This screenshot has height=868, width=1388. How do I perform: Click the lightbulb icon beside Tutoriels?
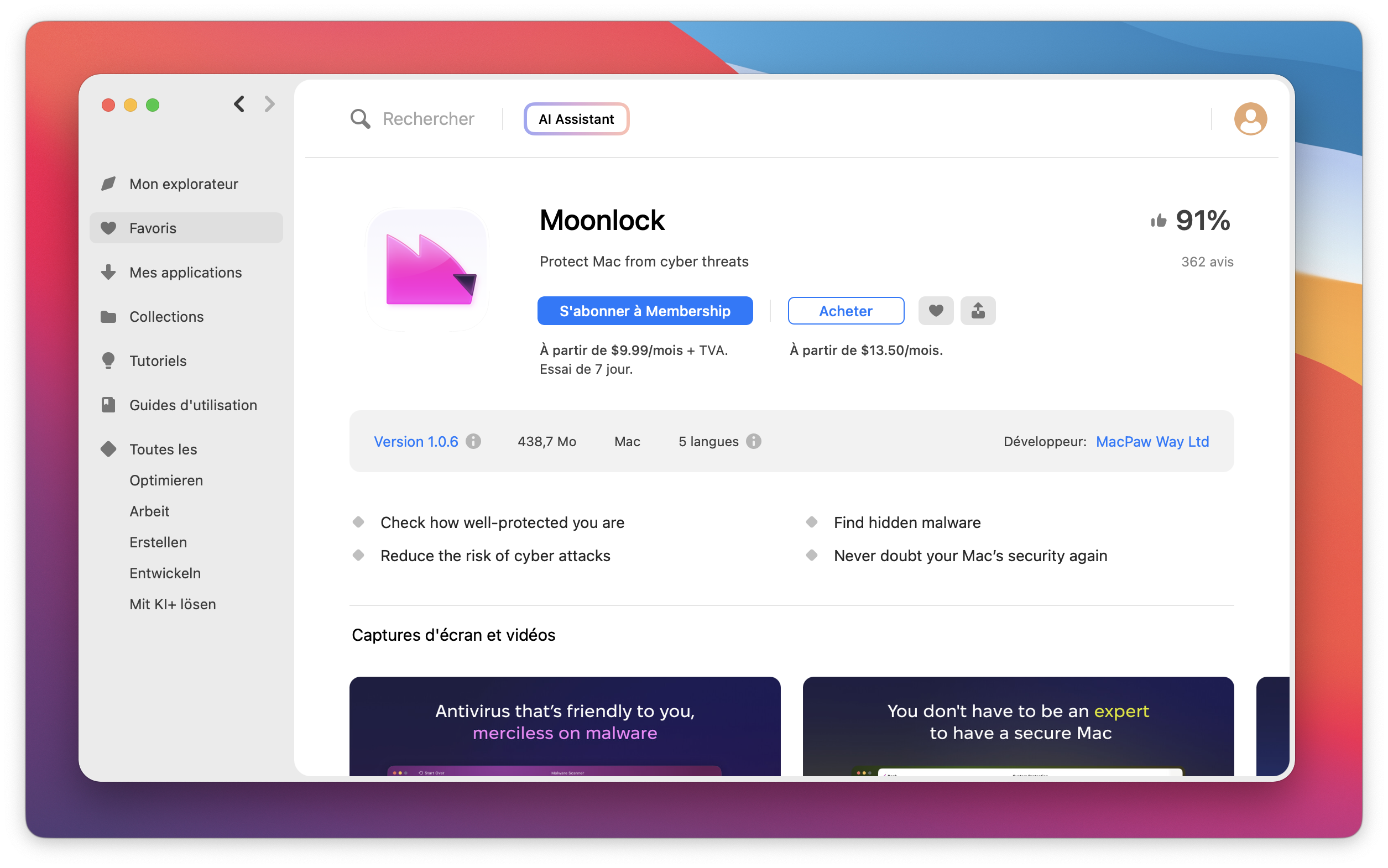pos(108,360)
